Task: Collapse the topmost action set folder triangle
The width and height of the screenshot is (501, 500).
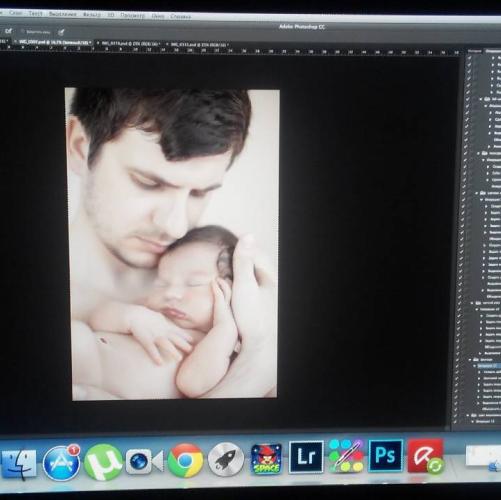Action: 480,99
